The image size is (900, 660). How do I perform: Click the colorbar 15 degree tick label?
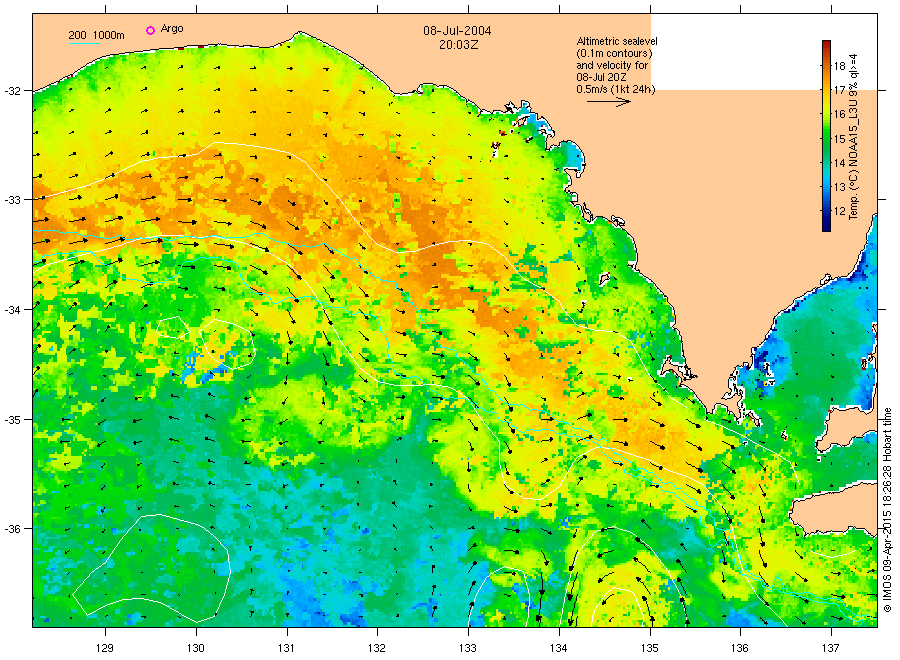[839, 138]
